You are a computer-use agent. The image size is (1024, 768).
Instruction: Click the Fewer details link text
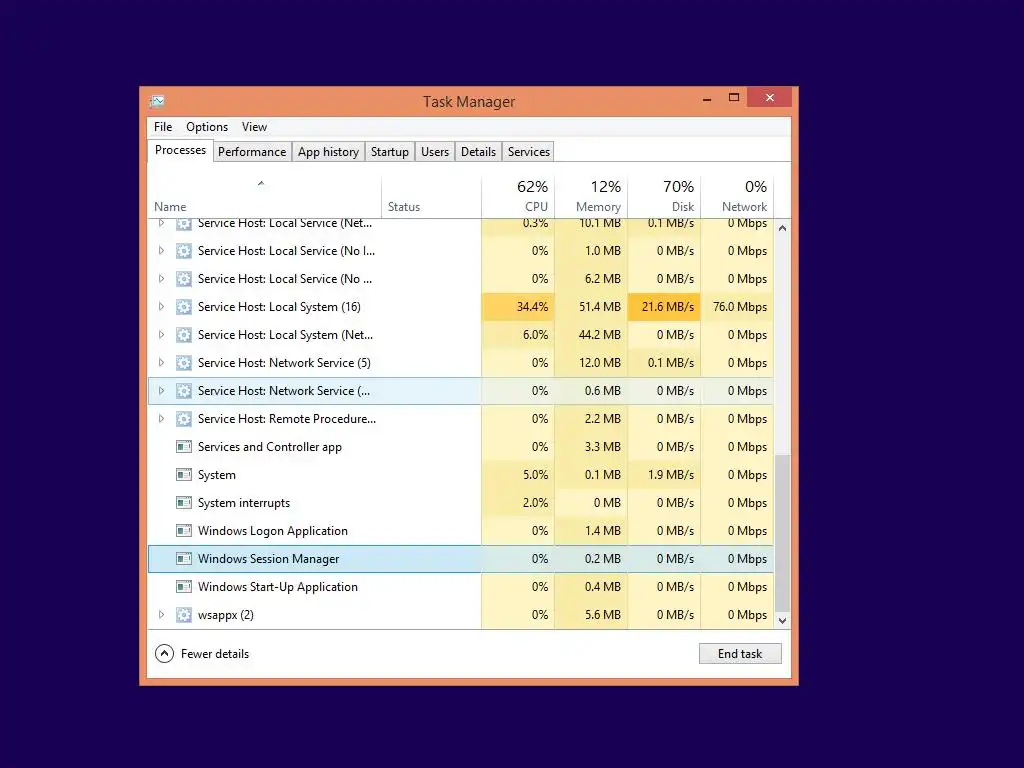click(215, 654)
